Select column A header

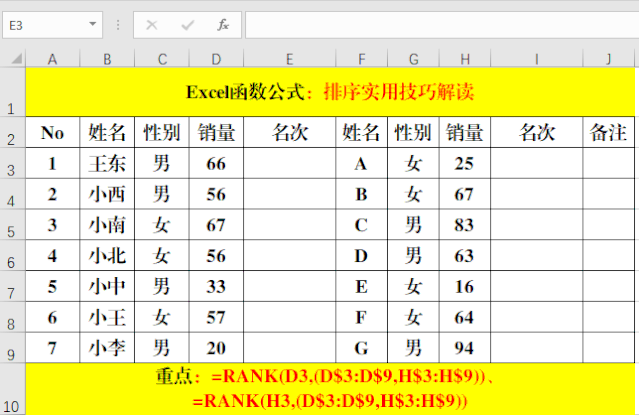click(x=53, y=60)
